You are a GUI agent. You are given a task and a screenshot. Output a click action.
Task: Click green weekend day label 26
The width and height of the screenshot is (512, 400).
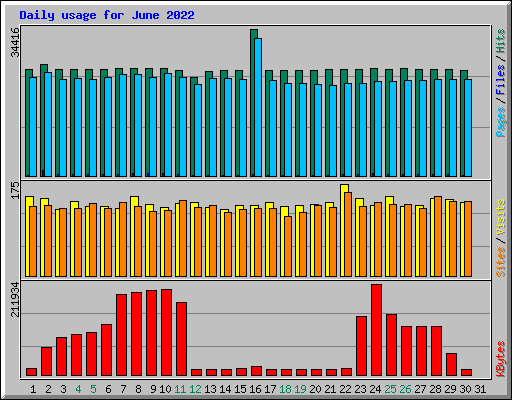tap(405, 389)
